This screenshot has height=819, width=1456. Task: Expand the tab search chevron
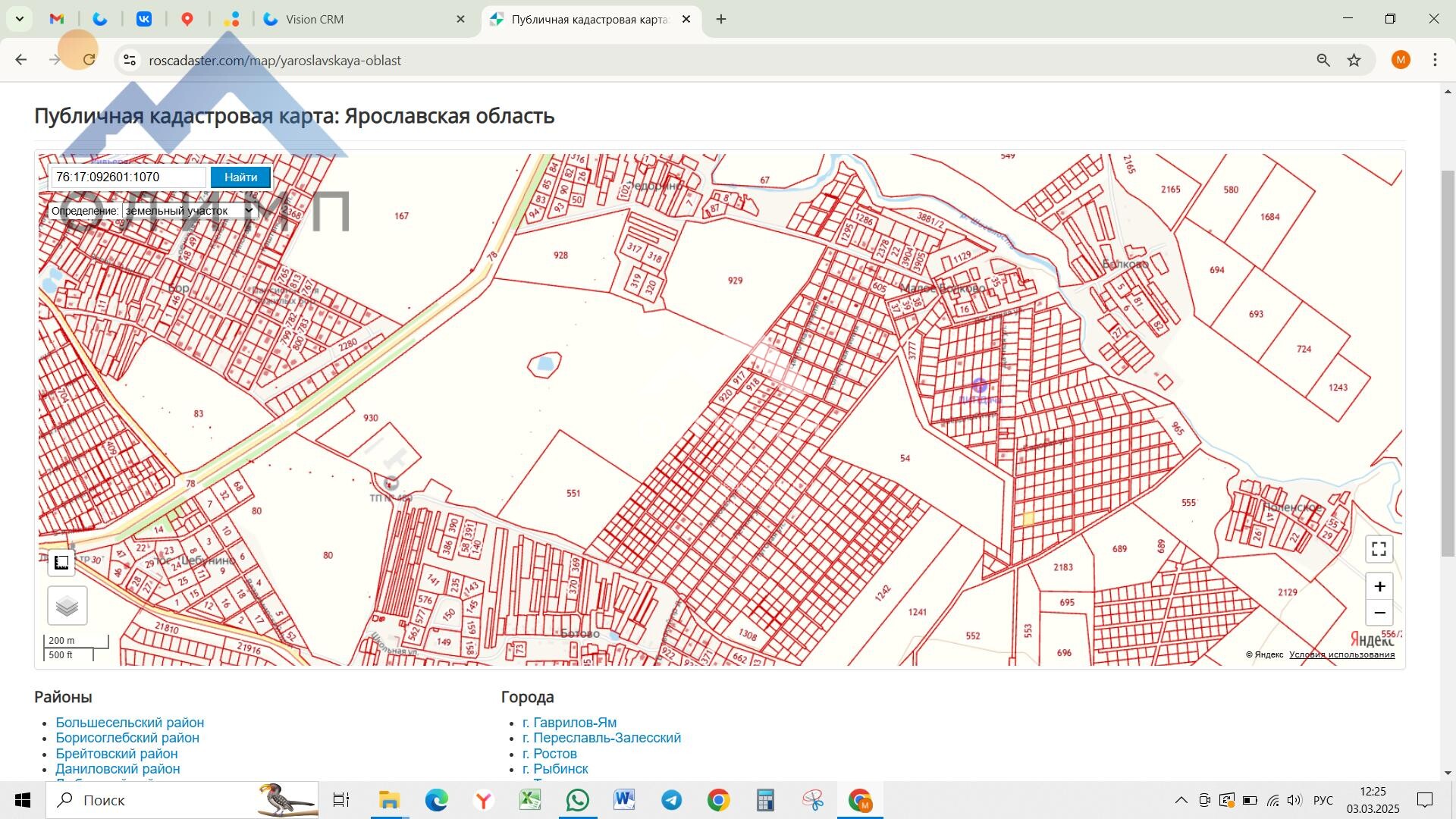pos(19,19)
